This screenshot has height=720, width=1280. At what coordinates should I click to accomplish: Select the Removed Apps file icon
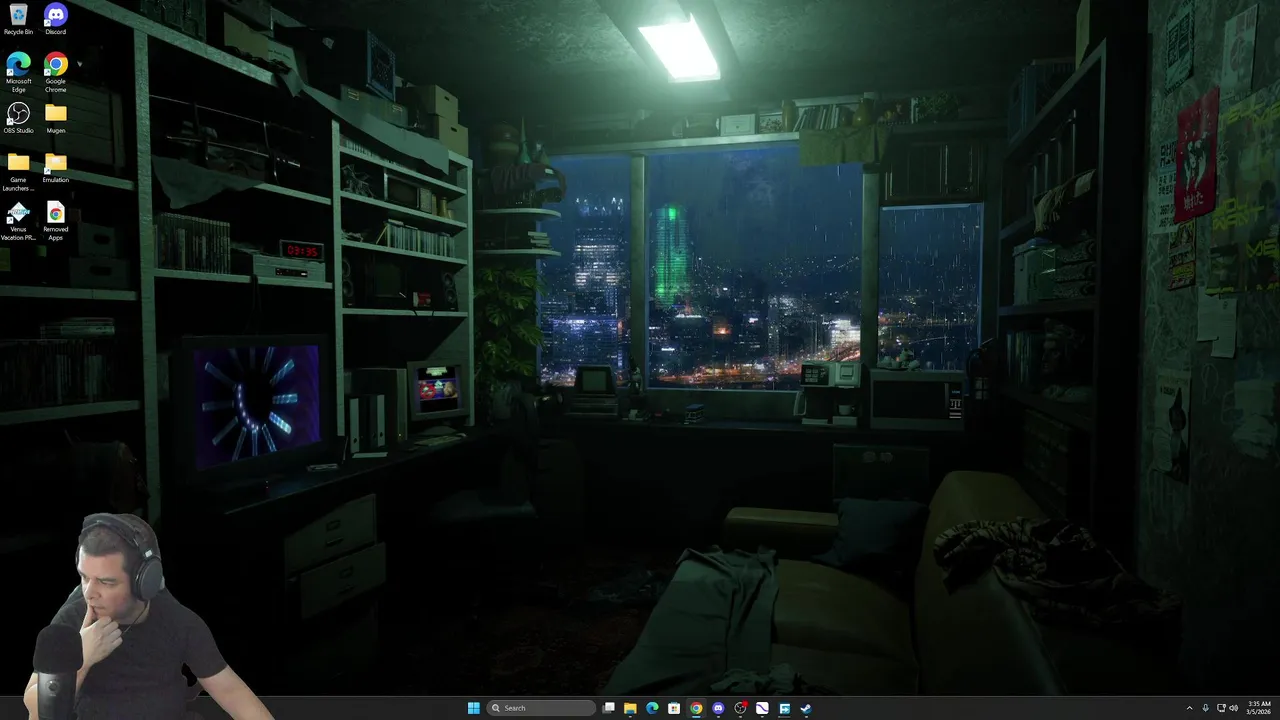tap(56, 221)
